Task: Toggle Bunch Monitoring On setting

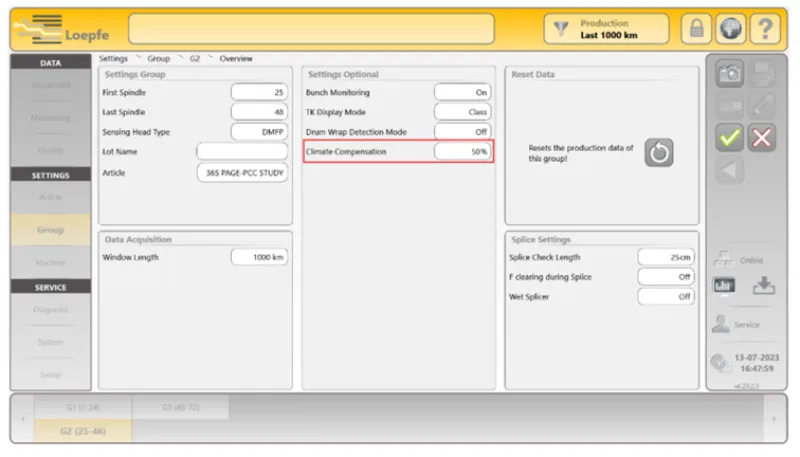Action: tap(463, 92)
